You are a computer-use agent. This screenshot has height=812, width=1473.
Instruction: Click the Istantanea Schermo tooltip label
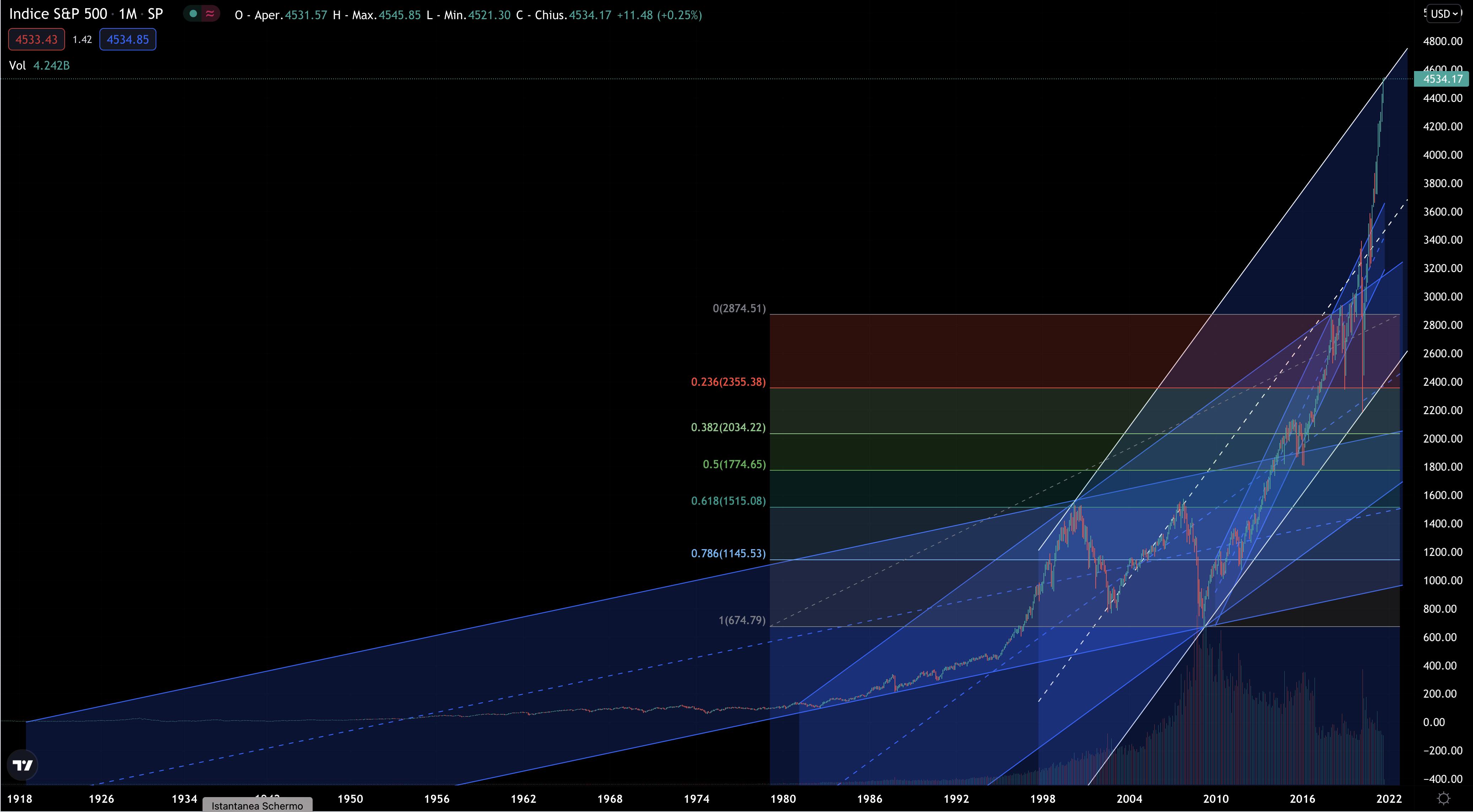[x=257, y=805]
